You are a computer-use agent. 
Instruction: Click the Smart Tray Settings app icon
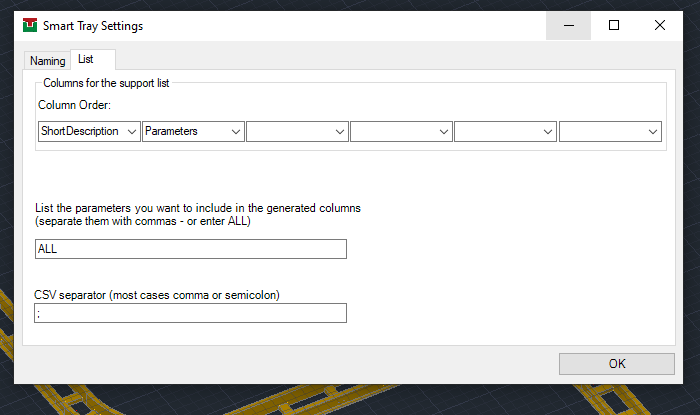[30, 25]
